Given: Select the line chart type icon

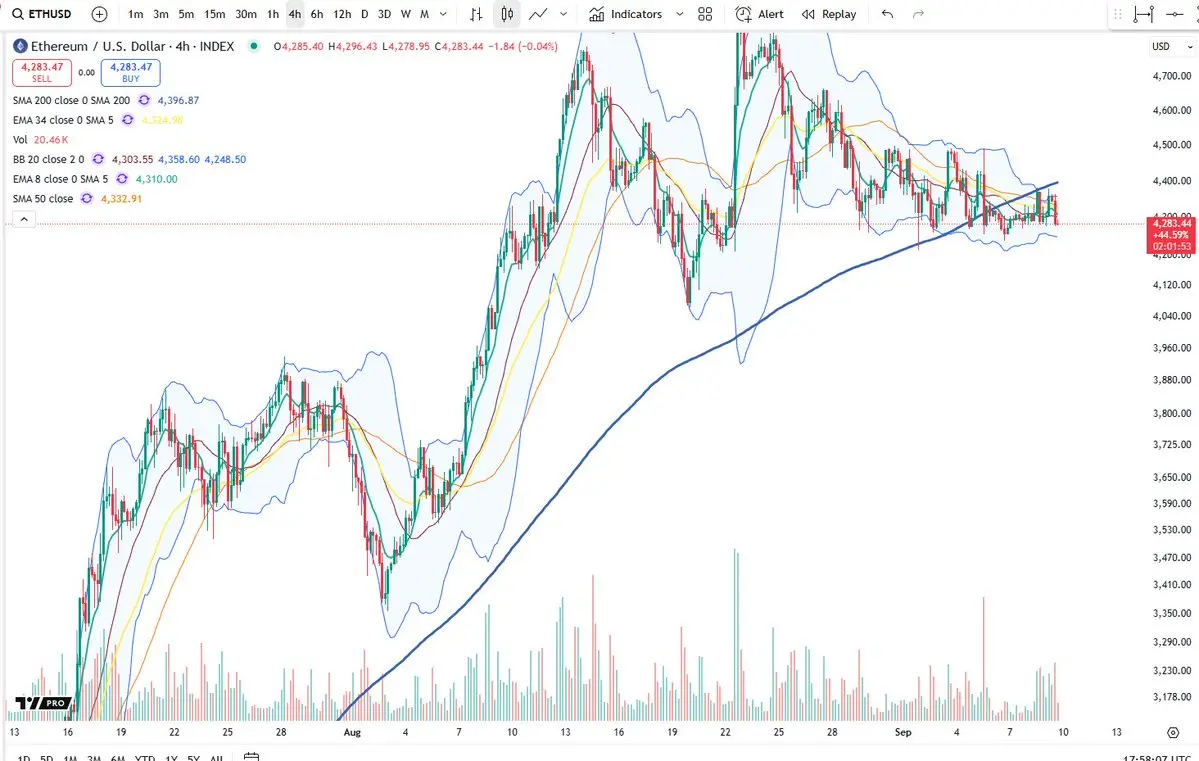Looking at the screenshot, I should pyautogui.click(x=538, y=14).
